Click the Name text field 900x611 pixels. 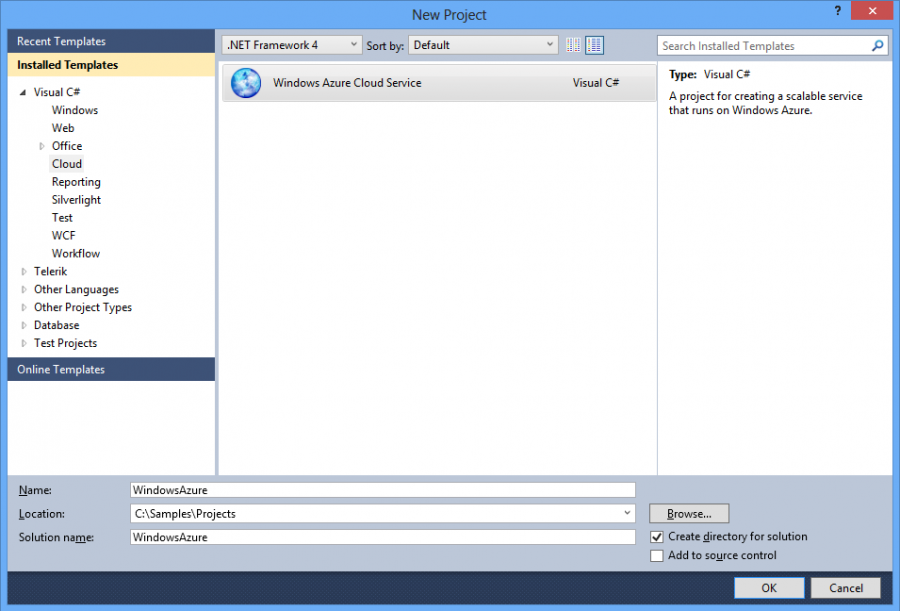[x=383, y=490]
